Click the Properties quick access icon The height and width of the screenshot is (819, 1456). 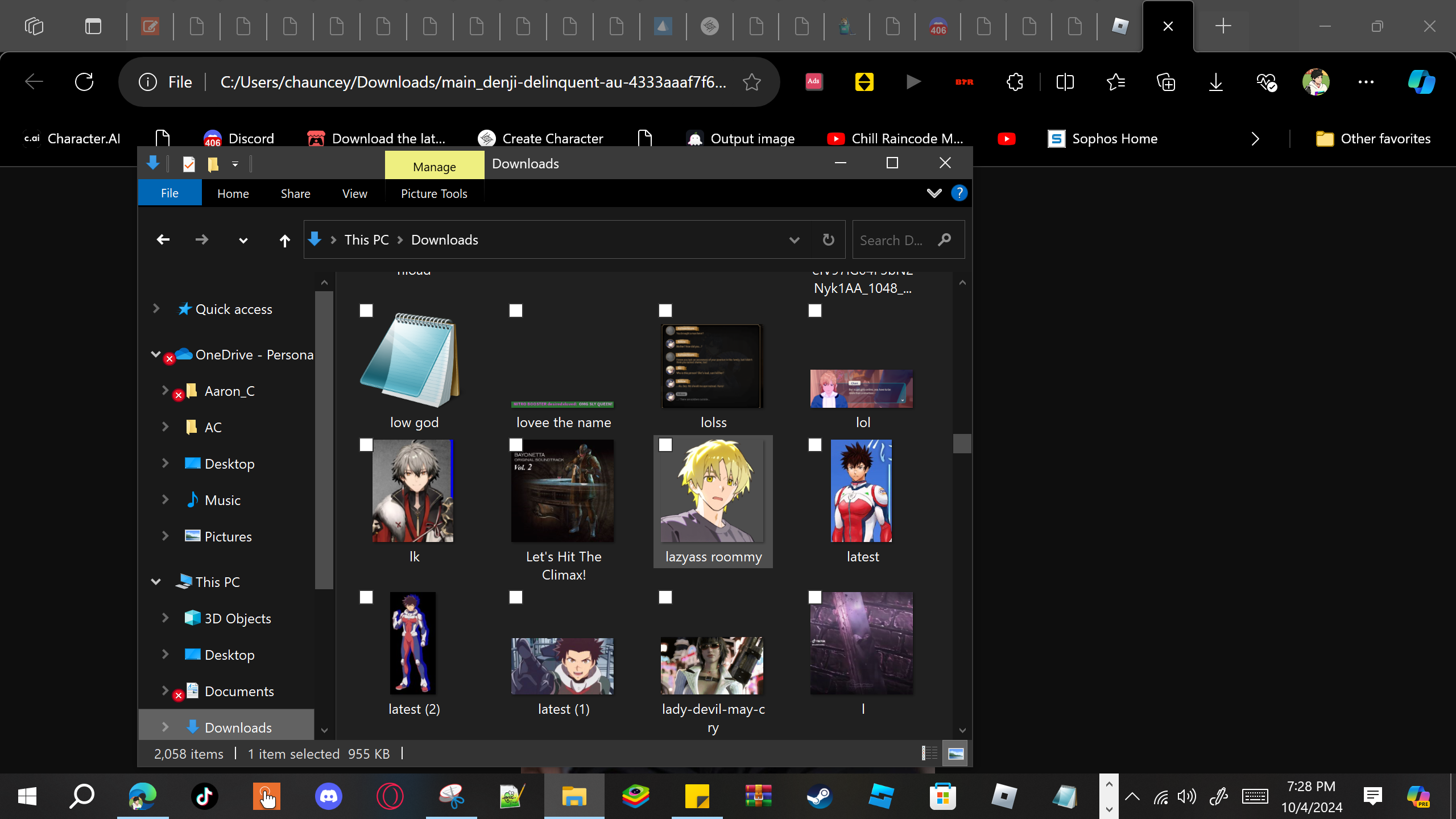tap(189, 164)
